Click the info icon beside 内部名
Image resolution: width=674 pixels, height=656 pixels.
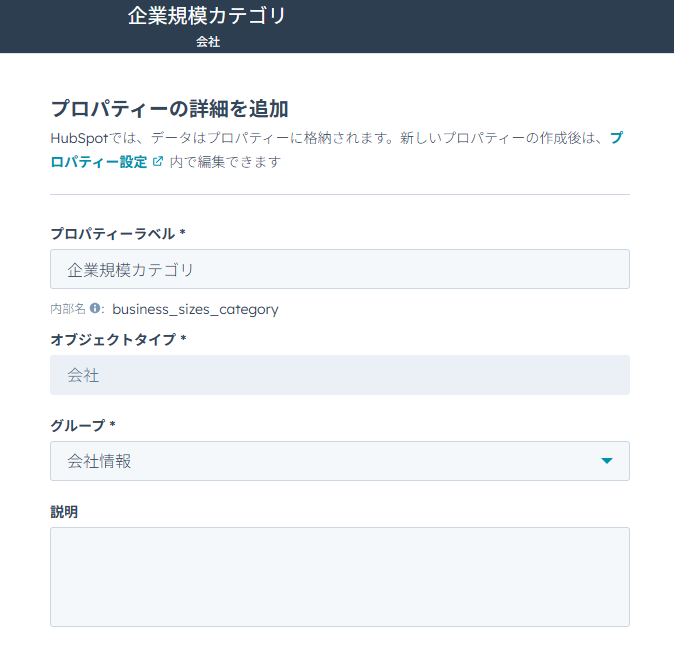95,309
